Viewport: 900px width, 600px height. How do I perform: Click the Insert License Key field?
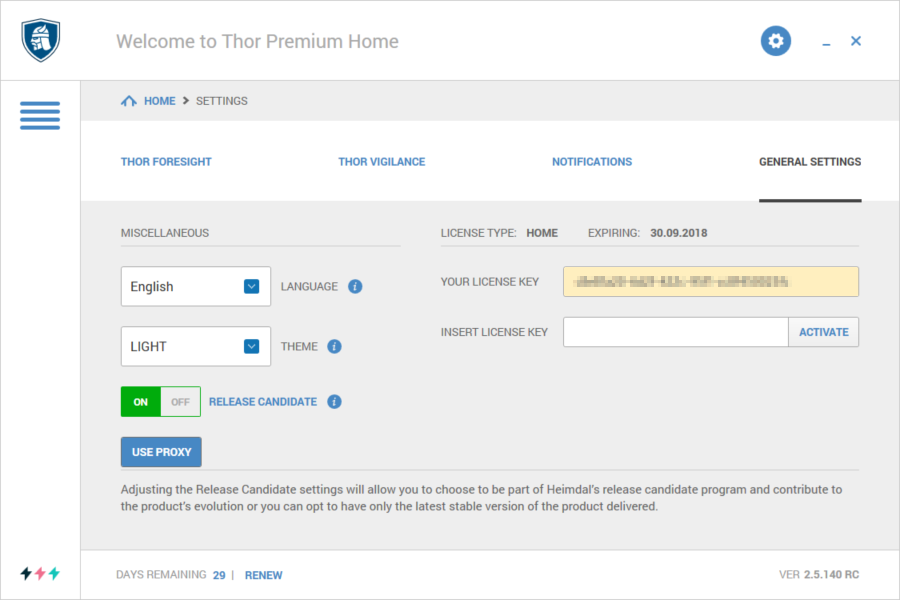pyautogui.click(x=675, y=332)
